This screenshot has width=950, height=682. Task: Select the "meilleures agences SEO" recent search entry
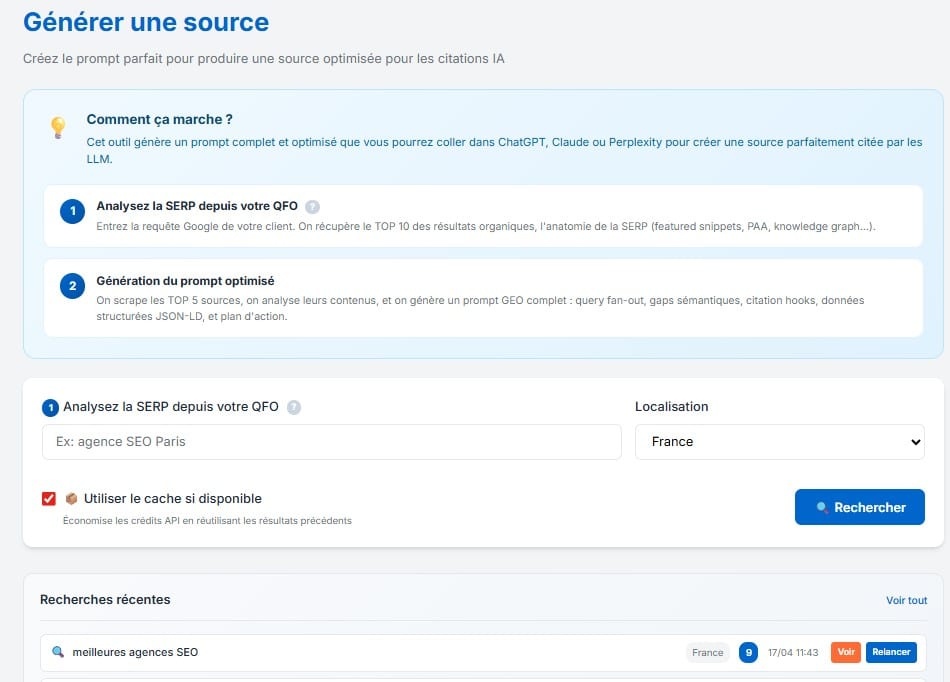135,652
